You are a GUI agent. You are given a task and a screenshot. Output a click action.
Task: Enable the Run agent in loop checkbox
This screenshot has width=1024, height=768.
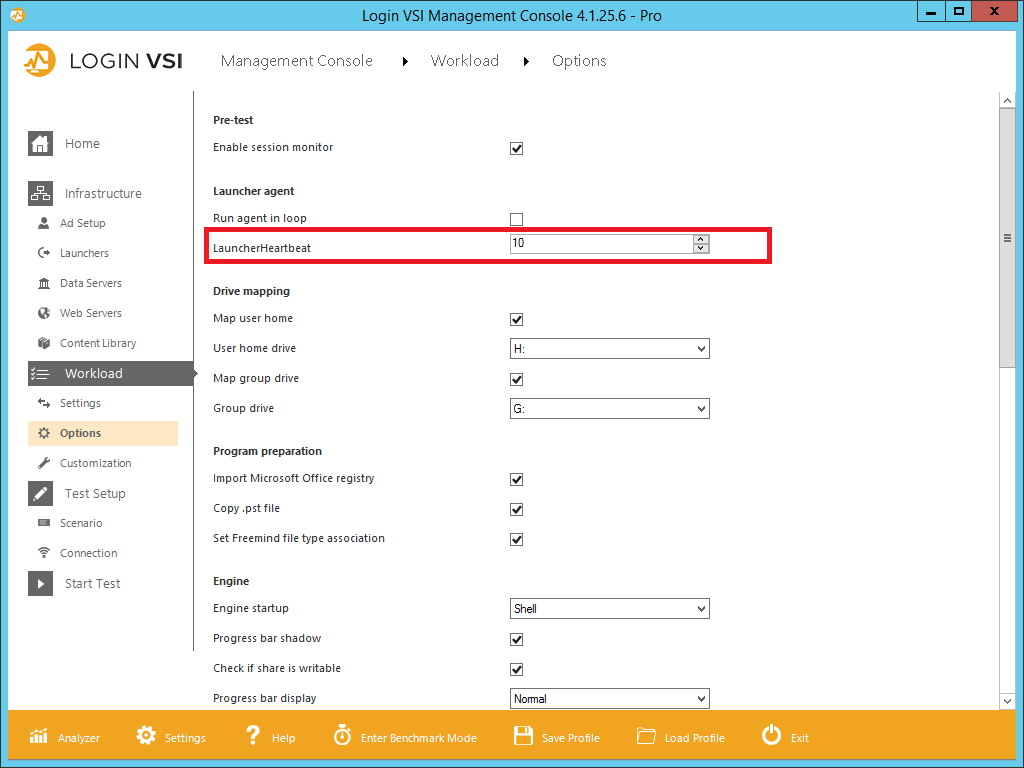(x=517, y=219)
